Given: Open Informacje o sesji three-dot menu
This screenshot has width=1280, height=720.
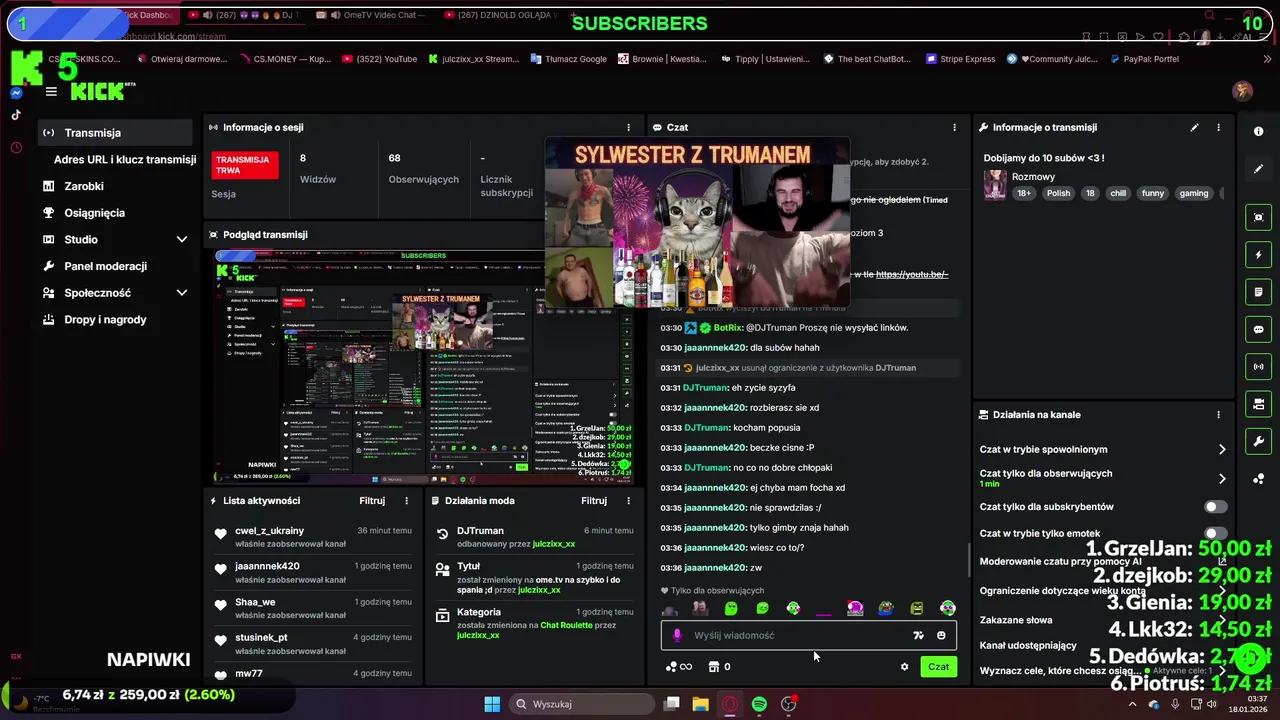Looking at the screenshot, I should tap(628, 127).
